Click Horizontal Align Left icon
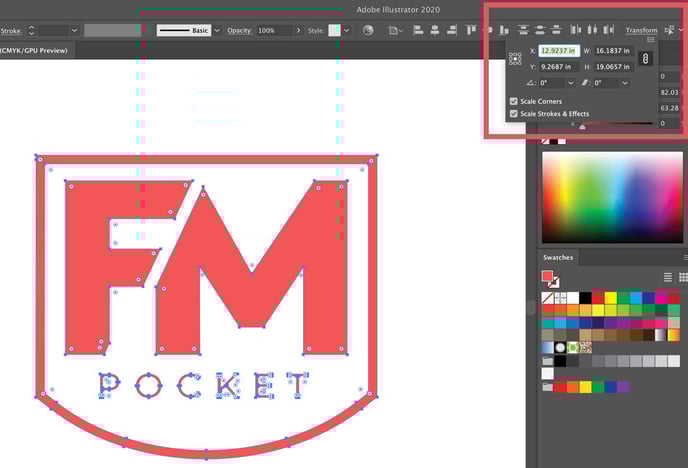The image size is (688, 468). click(418, 30)
